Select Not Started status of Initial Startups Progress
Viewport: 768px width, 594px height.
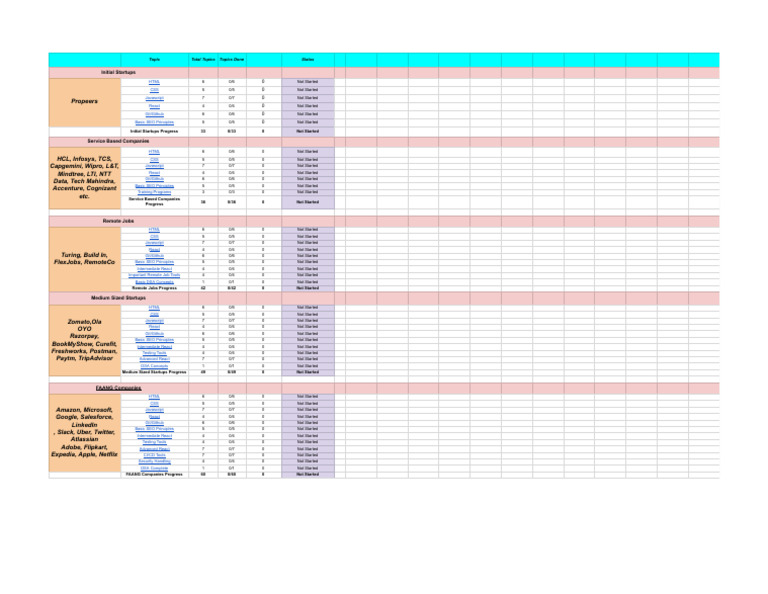tap(308, 131)
